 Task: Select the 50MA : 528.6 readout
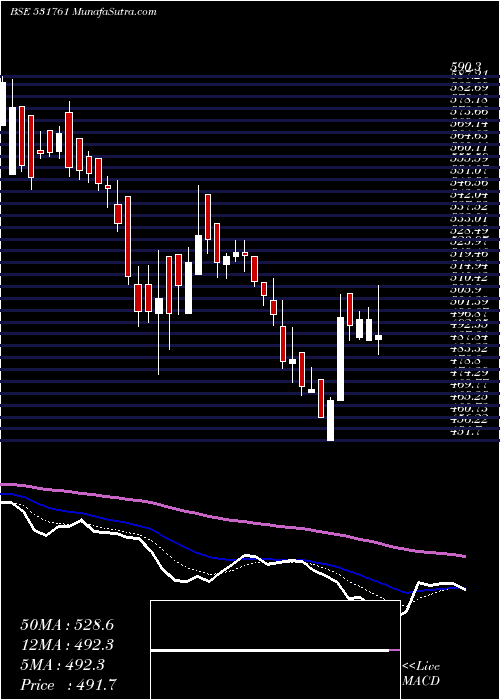coord(67,625)
